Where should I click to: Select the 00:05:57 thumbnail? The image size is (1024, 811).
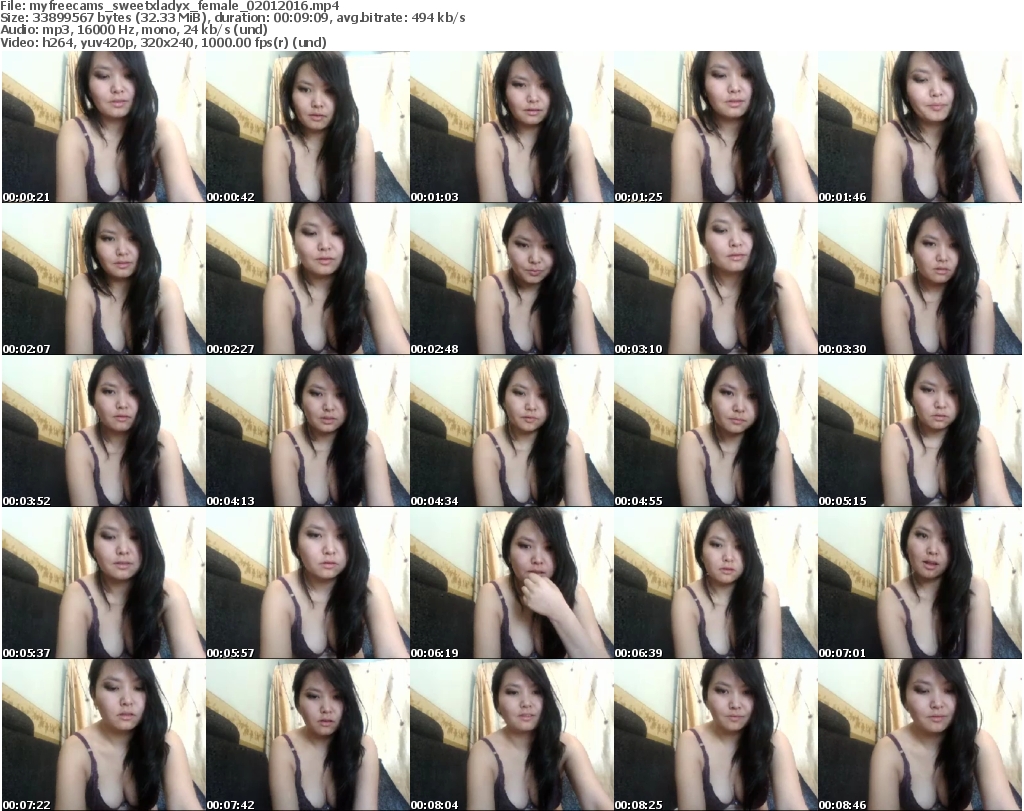pos(308,583)
